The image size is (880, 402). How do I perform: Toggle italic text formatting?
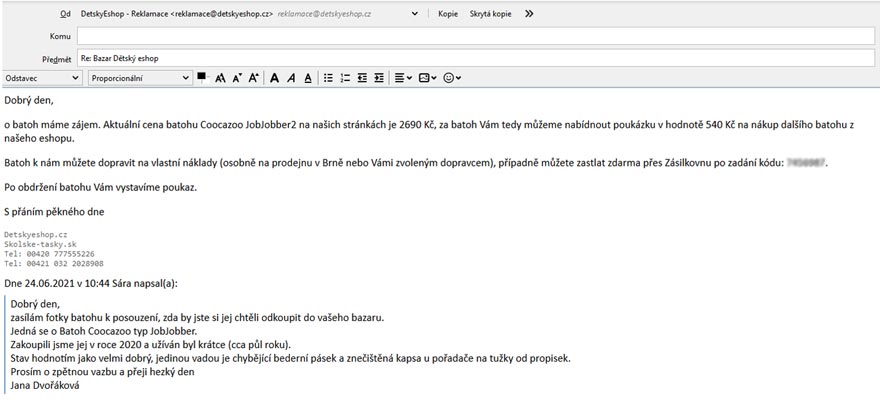tap(291, 77)
